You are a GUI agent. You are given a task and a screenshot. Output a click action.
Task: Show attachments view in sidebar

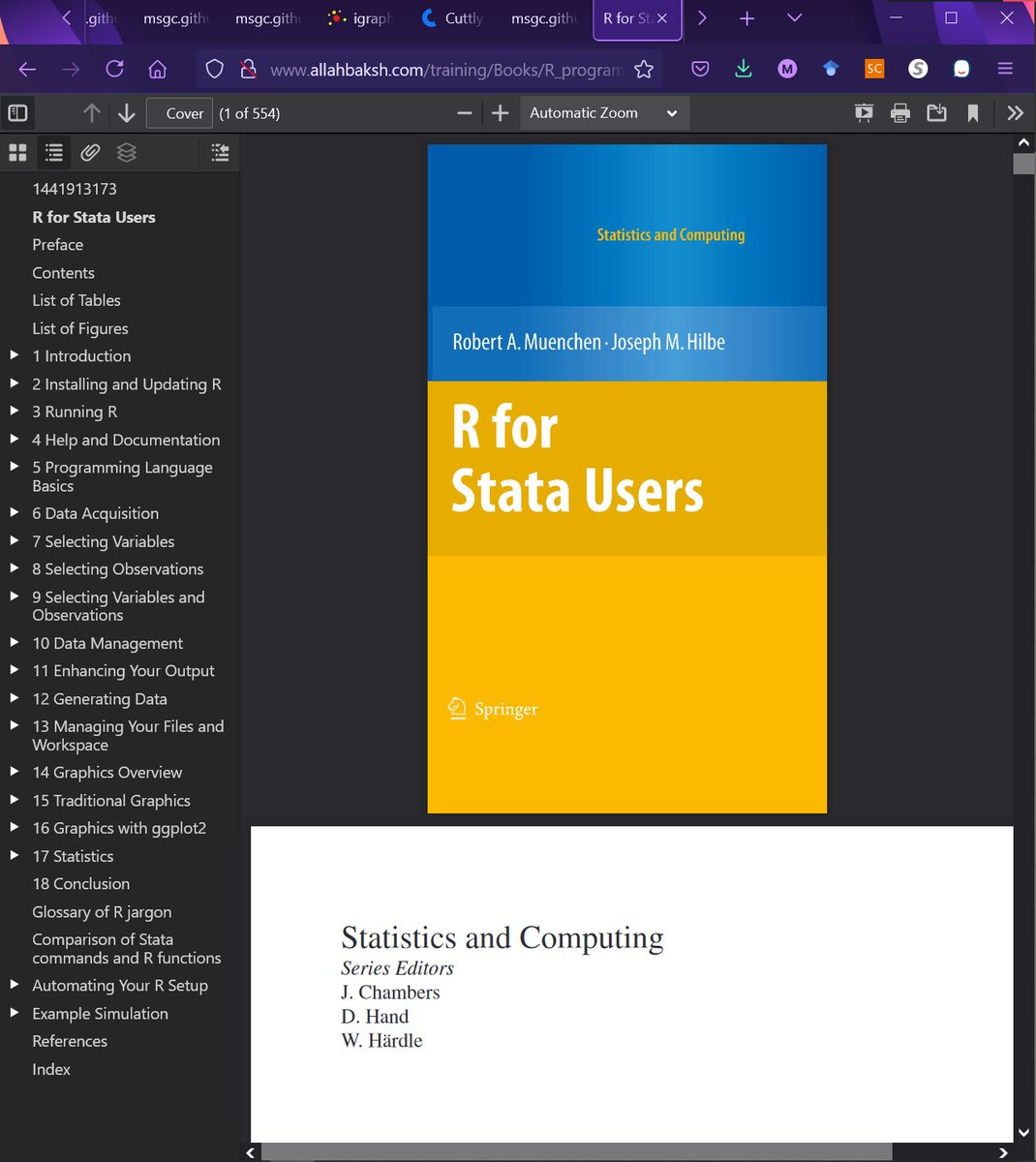90,152
